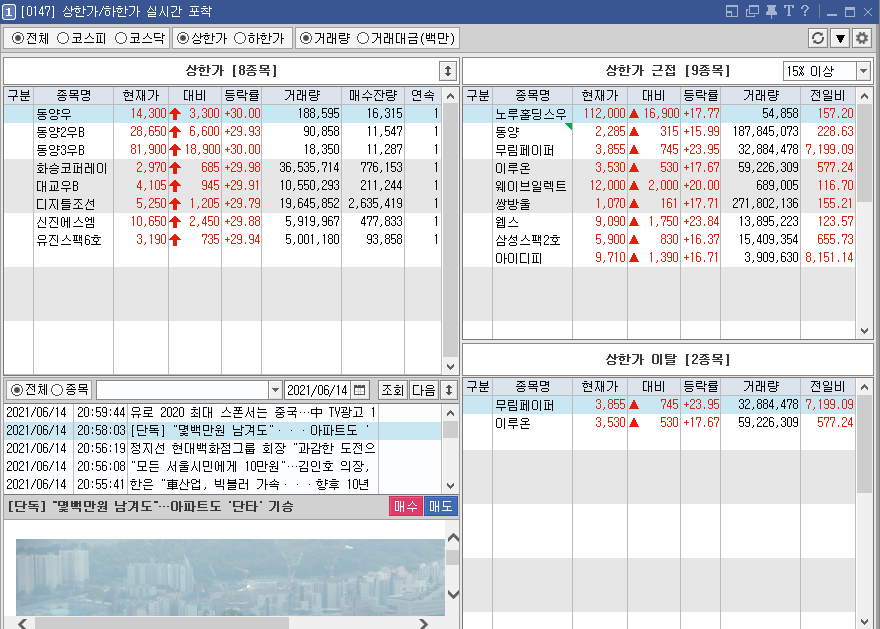
Task: Open the 20:59:44 유로 2020 news headline
Action: (x=223, y=412)
